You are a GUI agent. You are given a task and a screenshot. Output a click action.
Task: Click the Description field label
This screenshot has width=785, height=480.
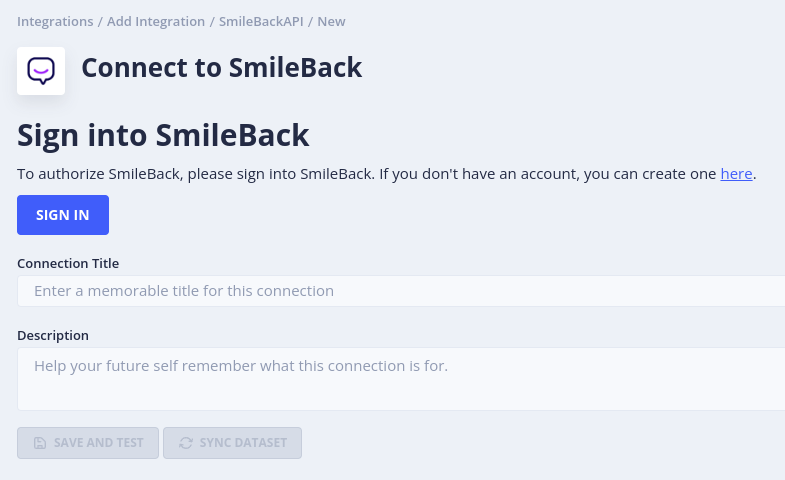[x=53, y=335]
